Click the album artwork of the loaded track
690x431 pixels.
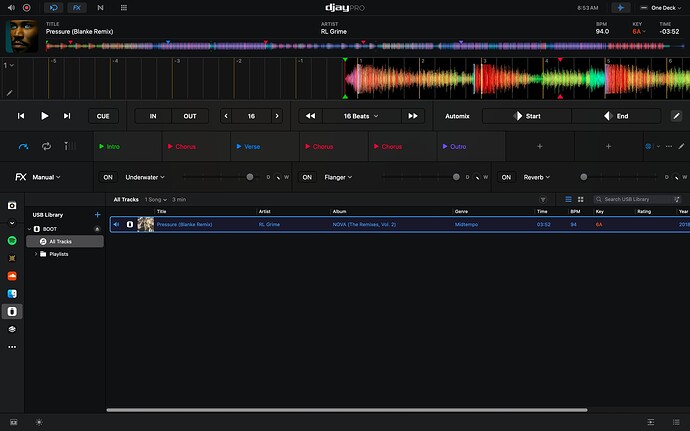click(22, 36)
